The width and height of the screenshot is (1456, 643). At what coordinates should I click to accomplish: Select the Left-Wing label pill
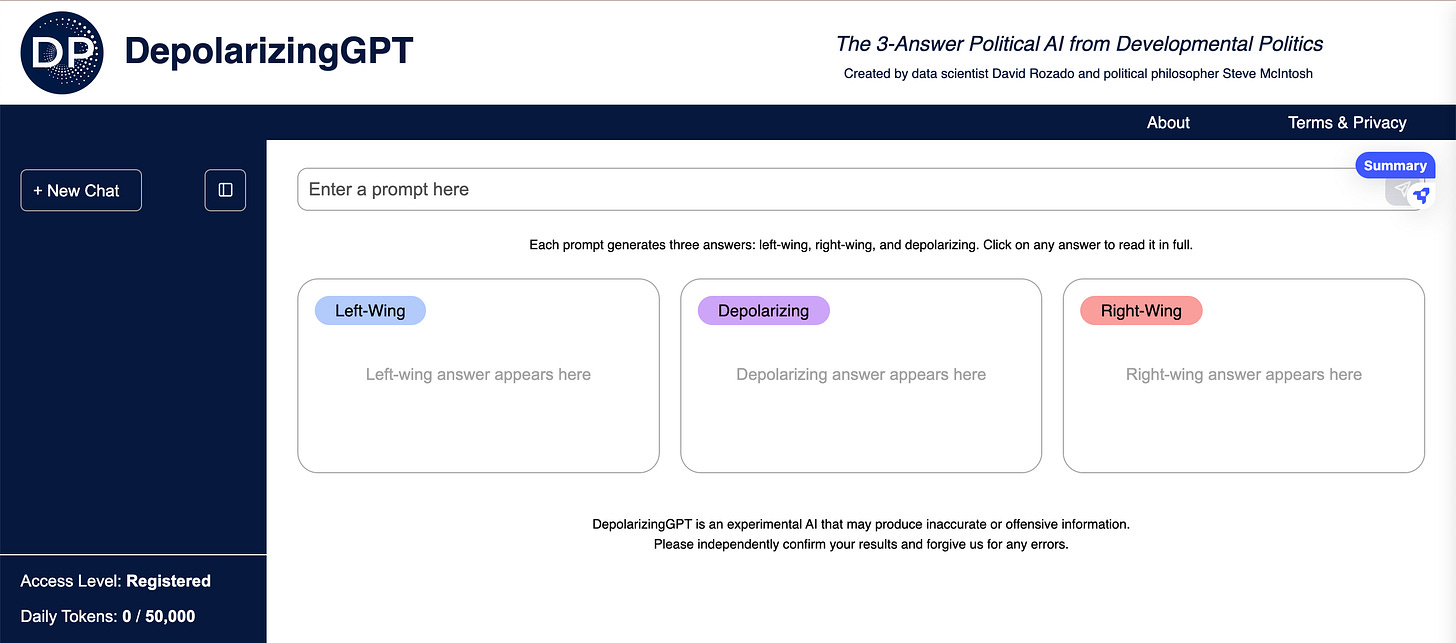pyautogui.click(x=370, y=310)
